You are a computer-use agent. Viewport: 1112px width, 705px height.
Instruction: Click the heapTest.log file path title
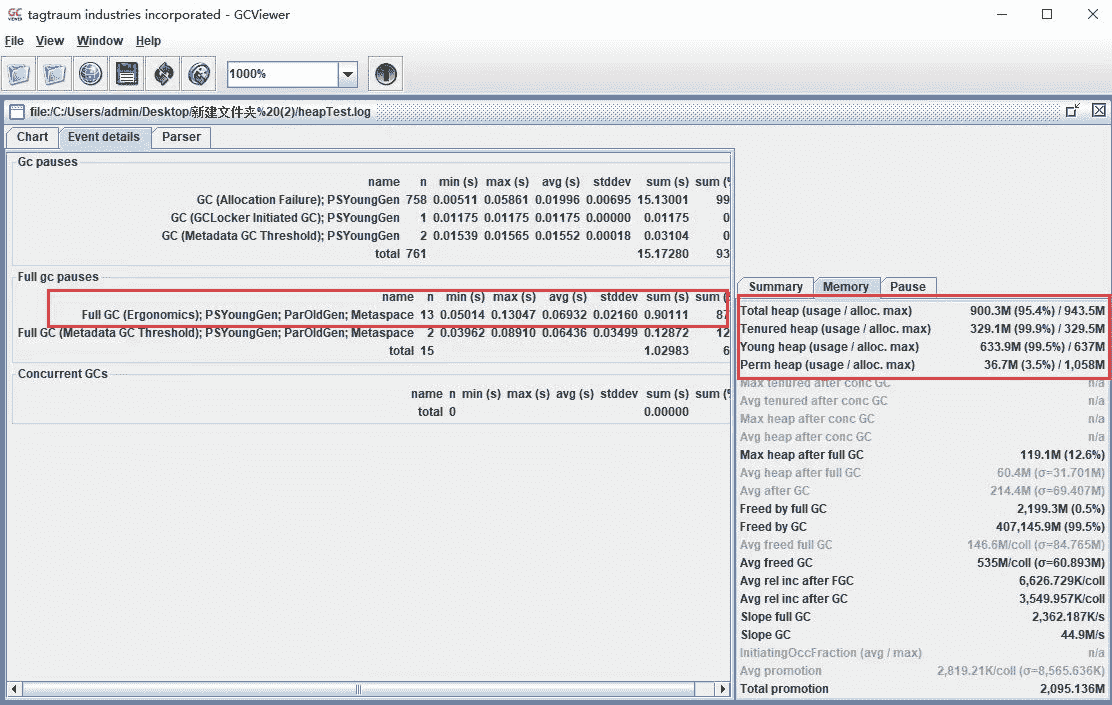[x=200, y=112]
